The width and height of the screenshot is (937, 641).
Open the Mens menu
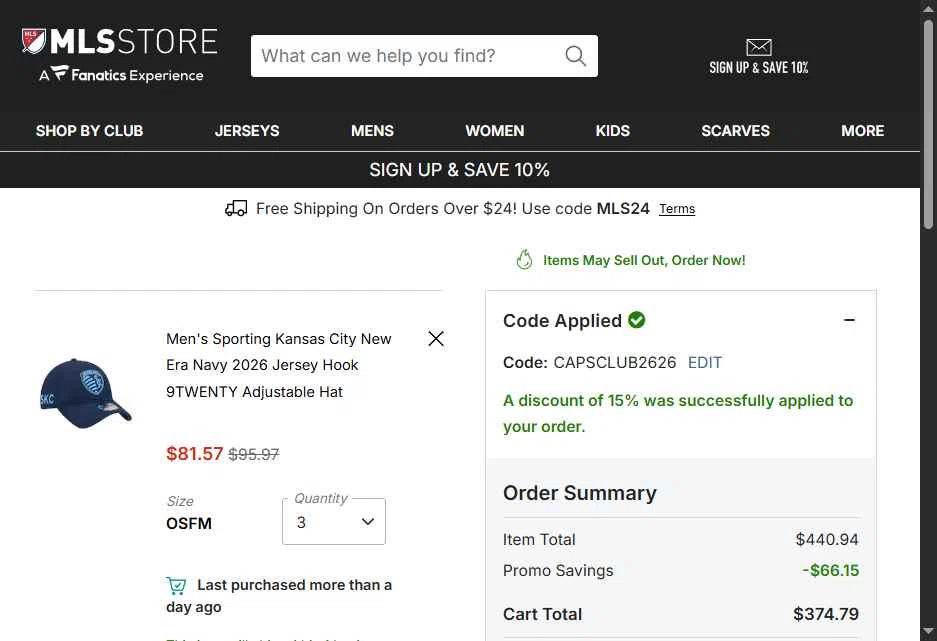(x=372, y=131)
